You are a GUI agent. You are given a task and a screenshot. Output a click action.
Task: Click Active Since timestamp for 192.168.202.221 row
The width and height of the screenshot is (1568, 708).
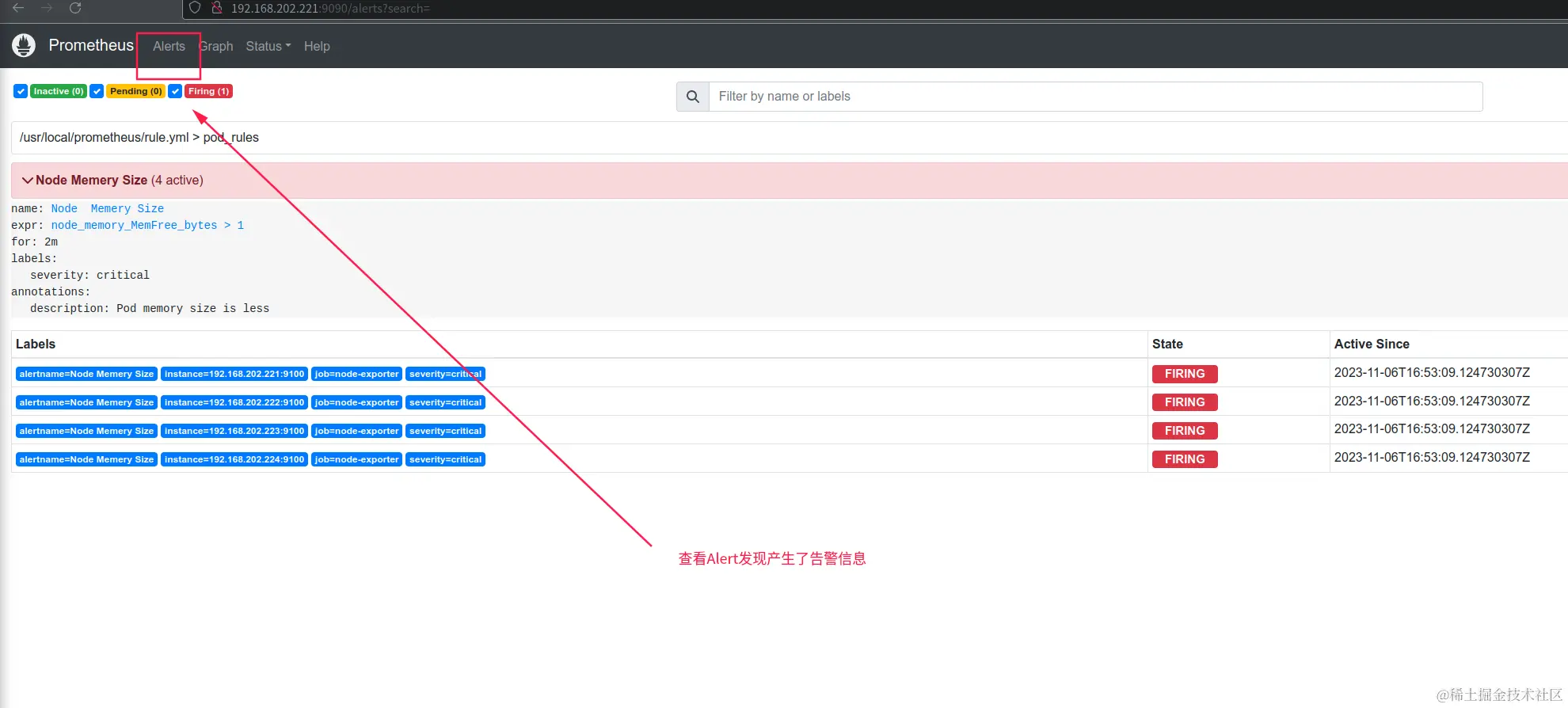point(1432,372)
